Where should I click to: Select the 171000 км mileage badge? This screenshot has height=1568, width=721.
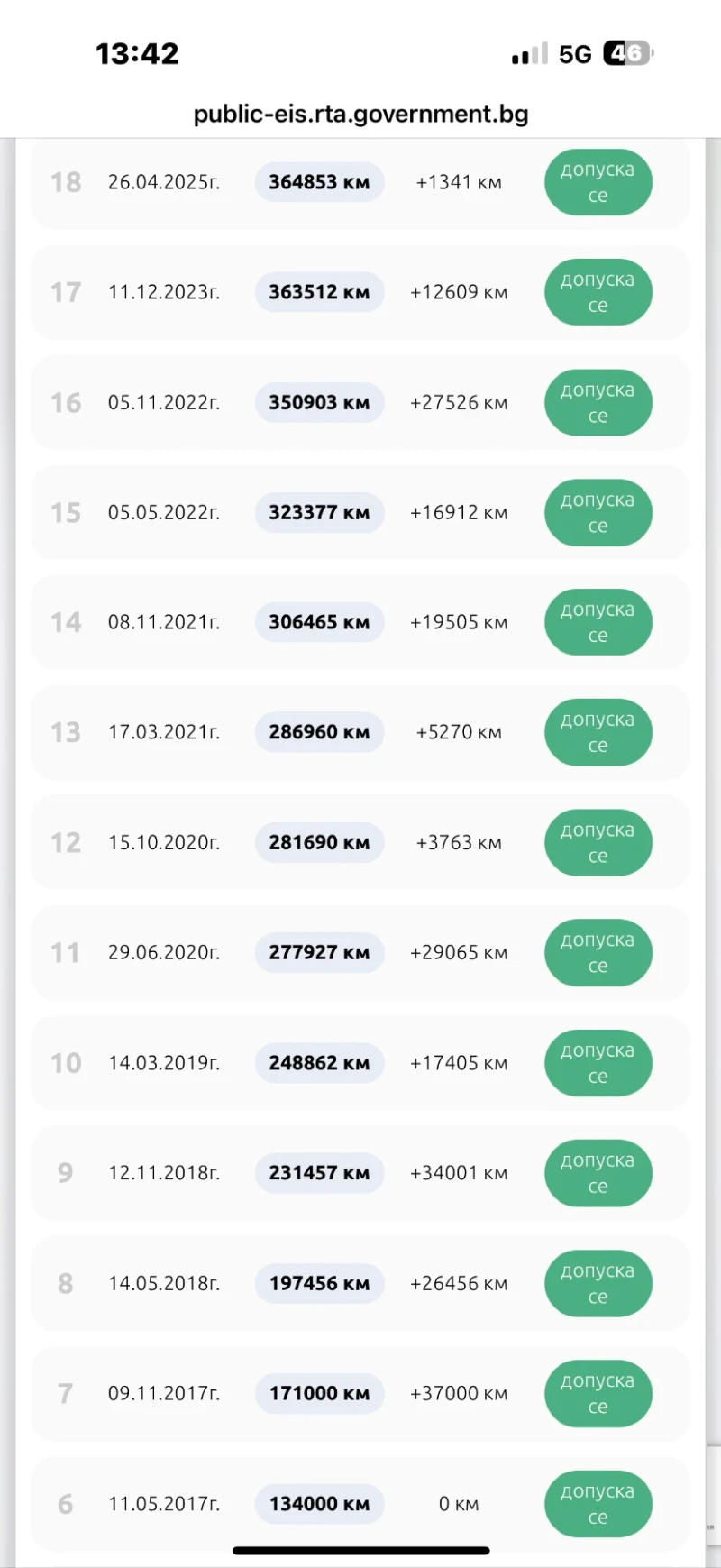pos(319,1394)
